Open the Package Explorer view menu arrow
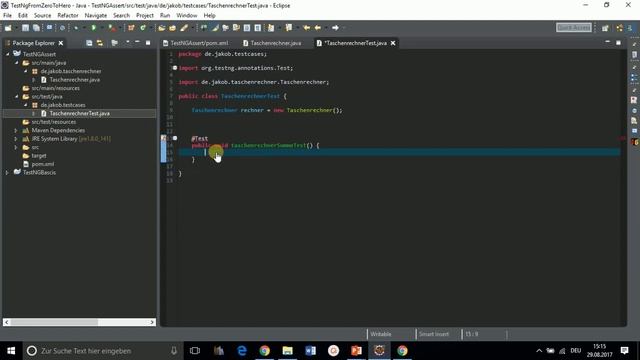 128,42
